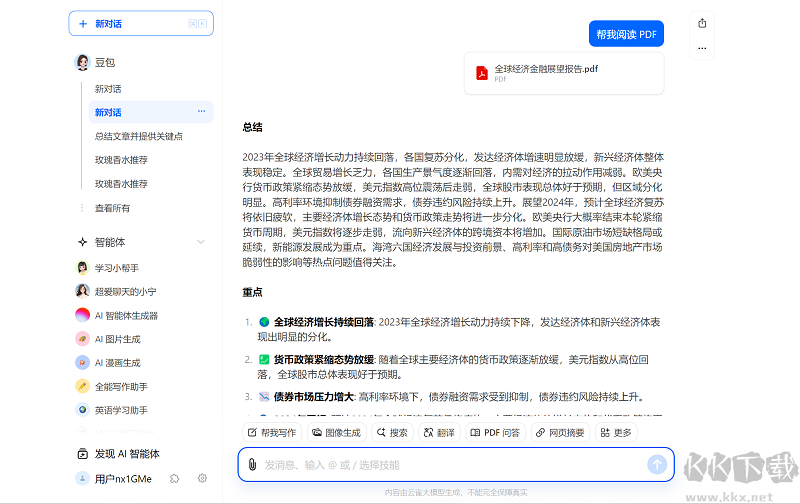Open options menu for selected 新对话

201,111
